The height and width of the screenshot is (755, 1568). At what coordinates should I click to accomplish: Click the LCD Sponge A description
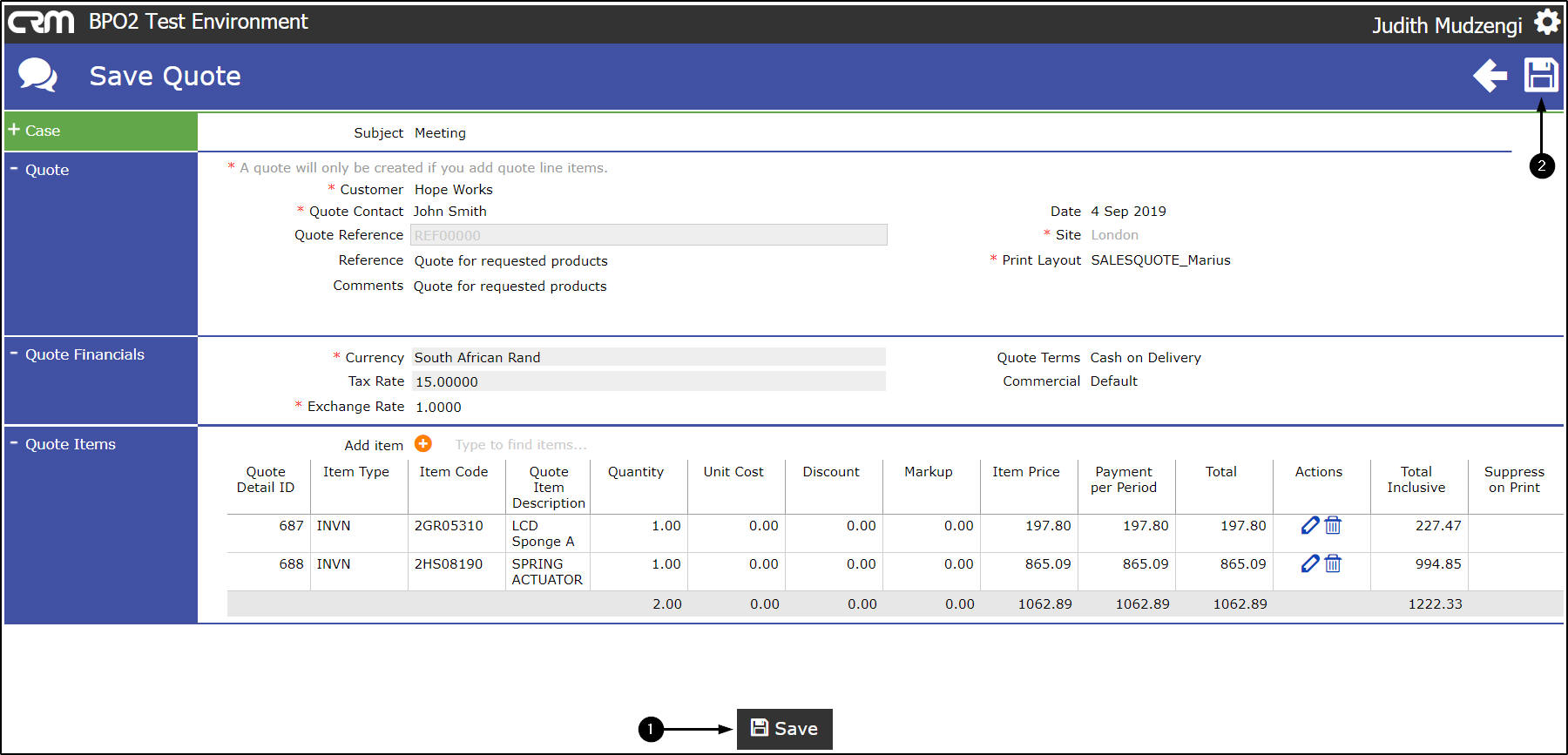click(544, 534)
